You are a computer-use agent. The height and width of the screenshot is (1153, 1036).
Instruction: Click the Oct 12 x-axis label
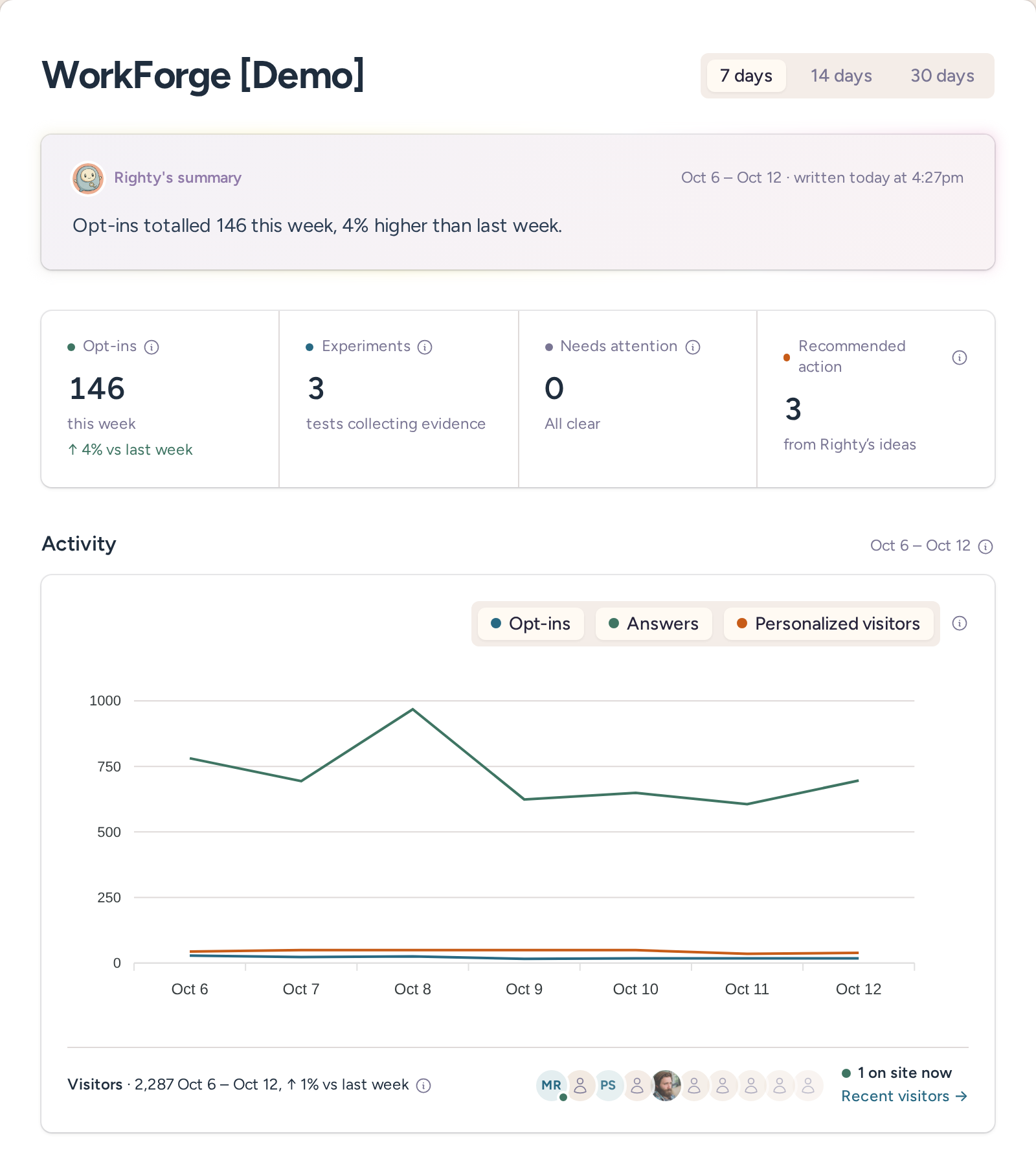coord(859,989)
